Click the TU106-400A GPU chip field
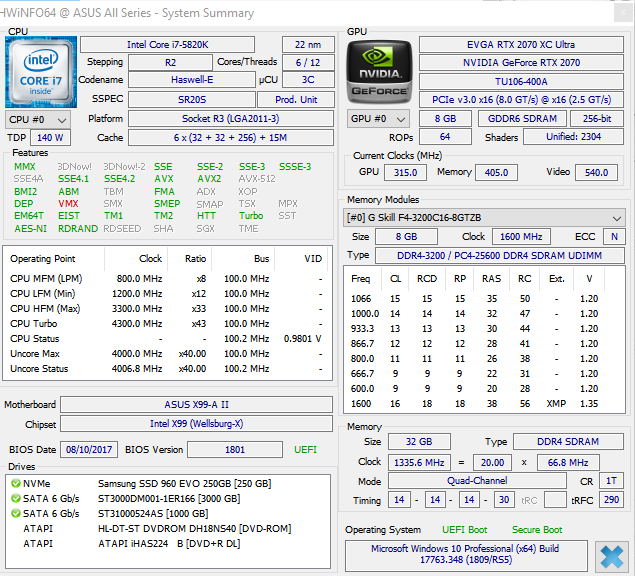This screenshot has width=635, height=576. coord(521,81)
